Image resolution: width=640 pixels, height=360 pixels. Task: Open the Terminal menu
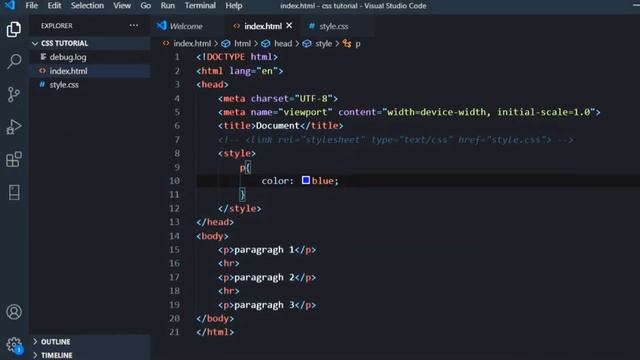coord(200,6)
